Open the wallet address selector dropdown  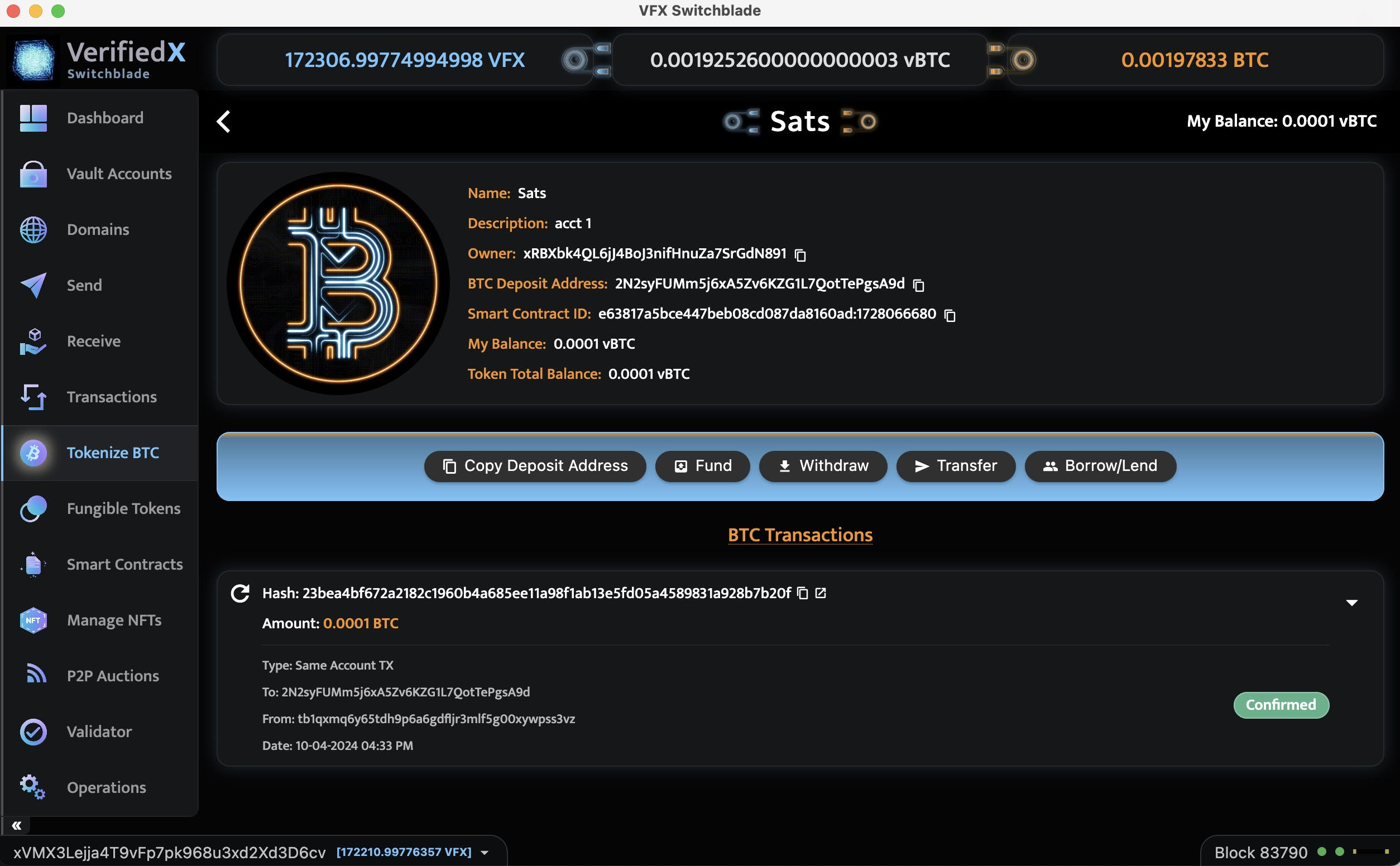(485, 853)
